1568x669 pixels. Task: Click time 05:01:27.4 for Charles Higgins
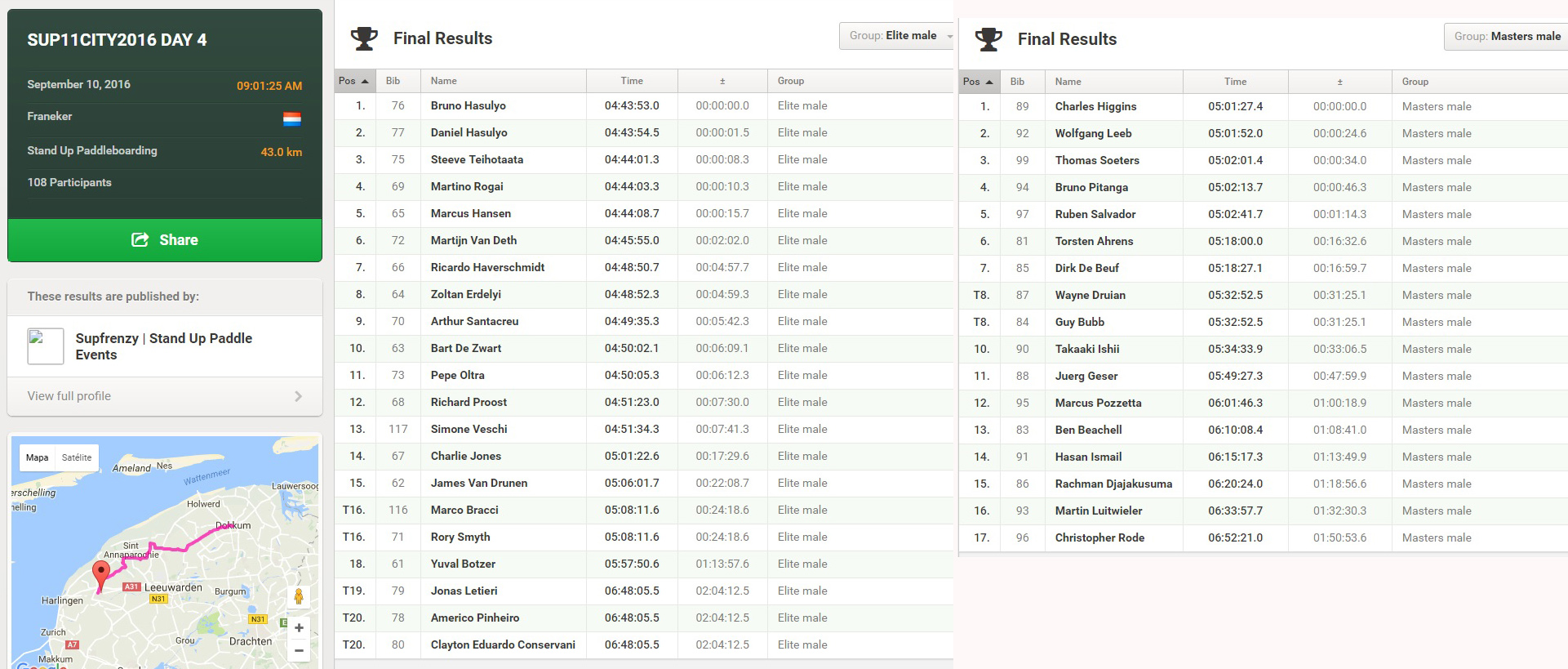pyautogui.click(x=1236, y=106)
